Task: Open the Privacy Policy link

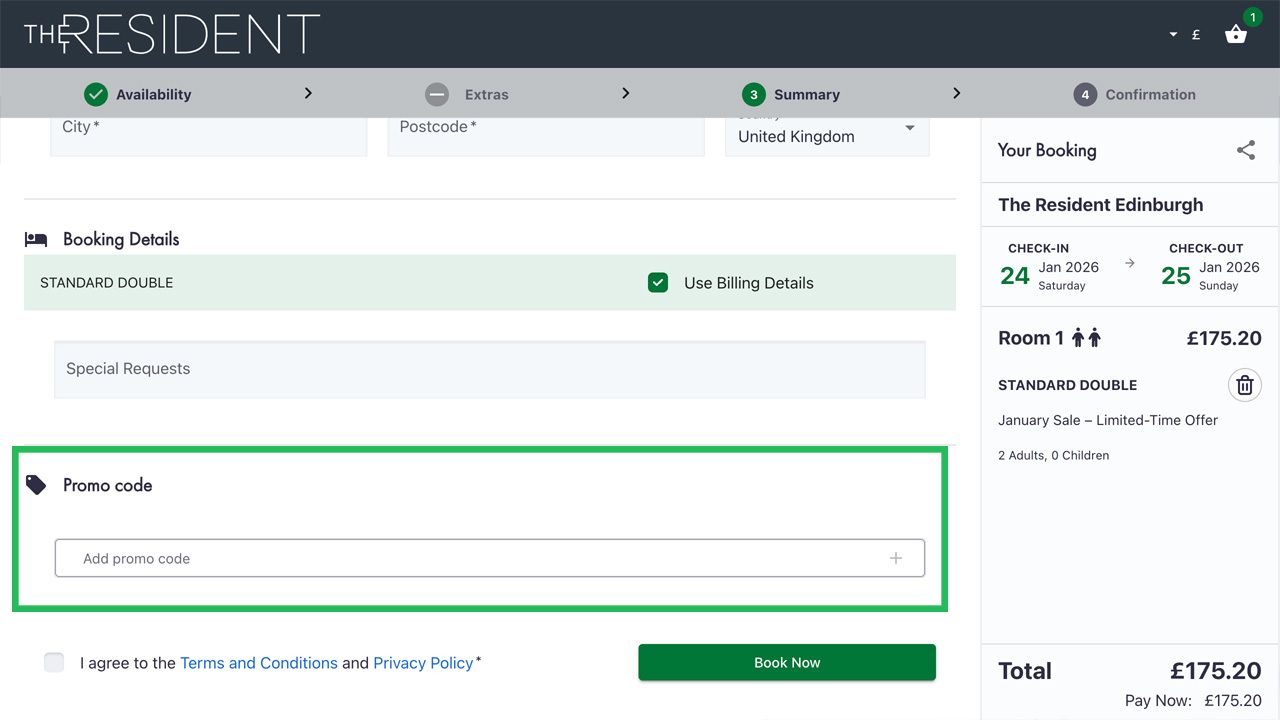Action: click(x=423, y=662)
